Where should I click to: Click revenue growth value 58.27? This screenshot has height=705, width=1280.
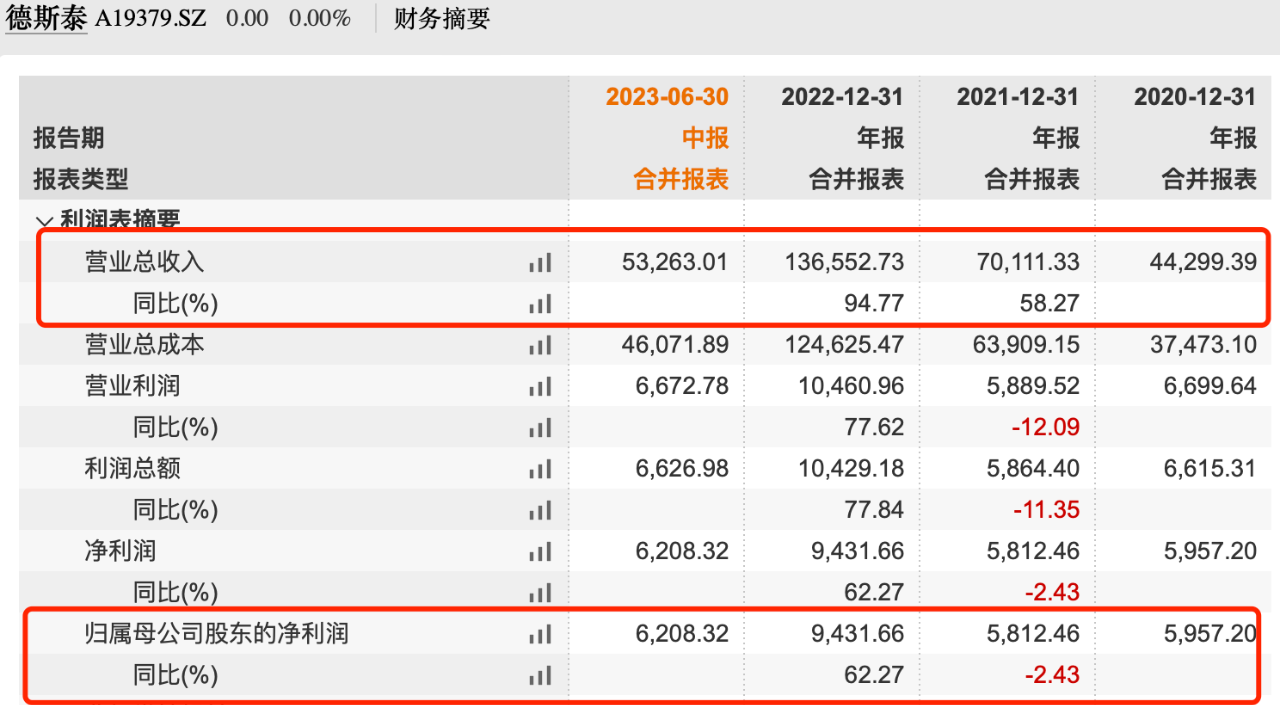(1050, 304)
